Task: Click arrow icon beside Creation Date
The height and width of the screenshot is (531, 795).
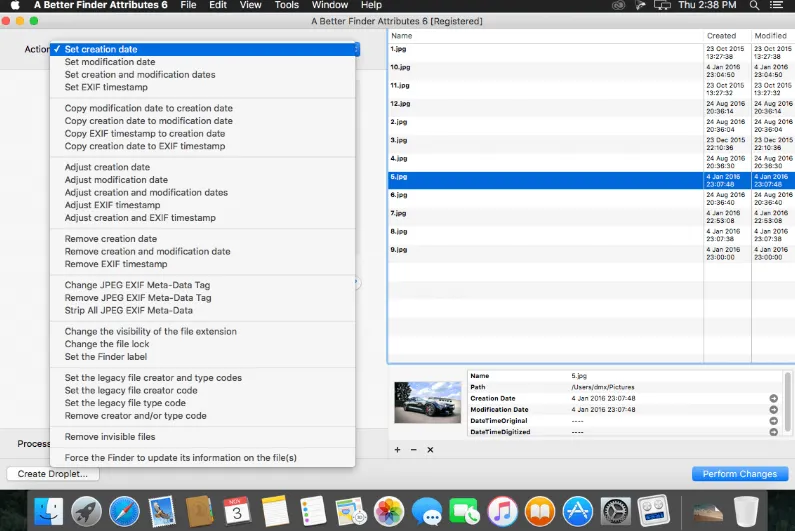Action: [773, 399]
